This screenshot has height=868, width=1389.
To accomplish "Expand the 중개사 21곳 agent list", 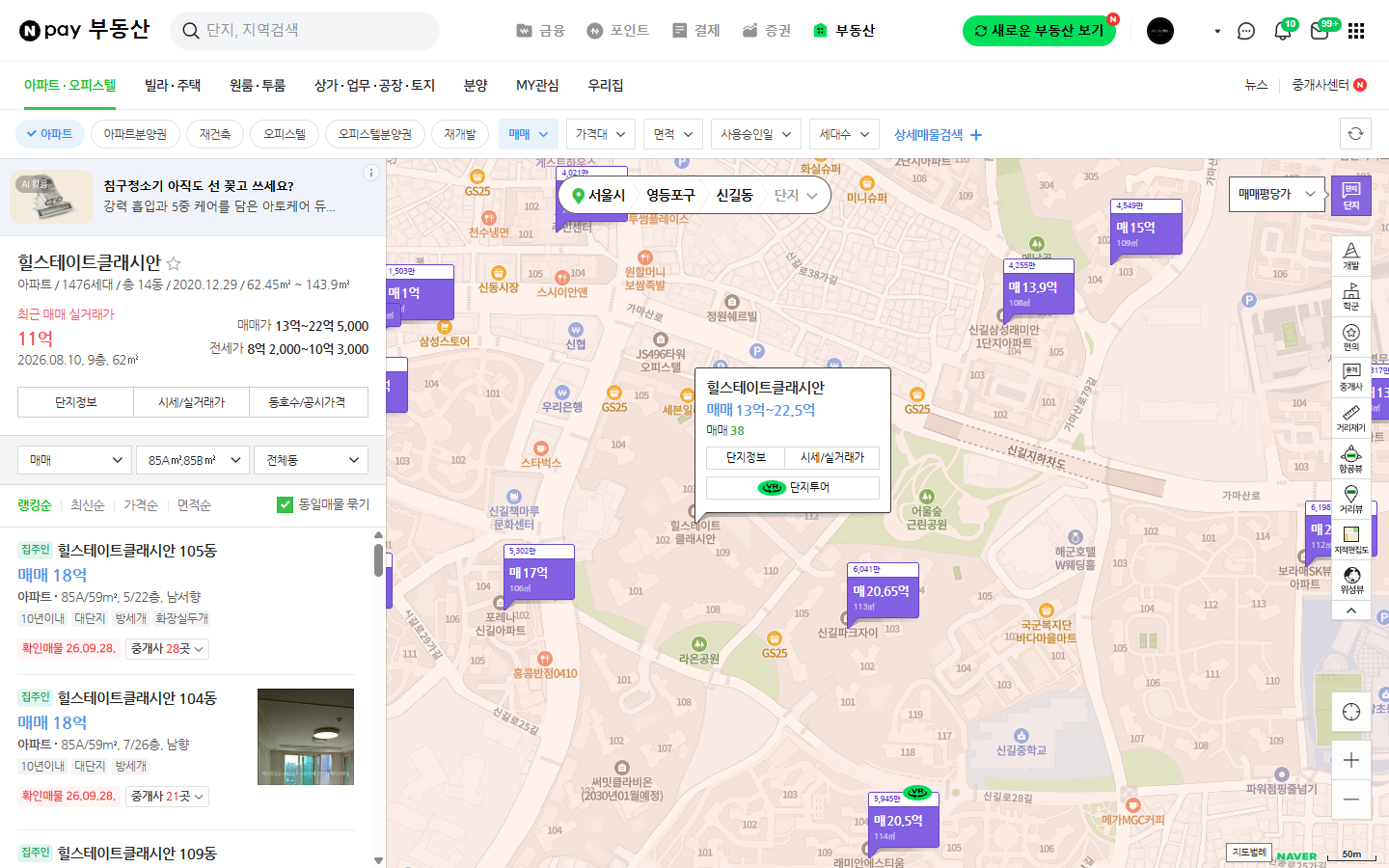I will coord(167,797).
